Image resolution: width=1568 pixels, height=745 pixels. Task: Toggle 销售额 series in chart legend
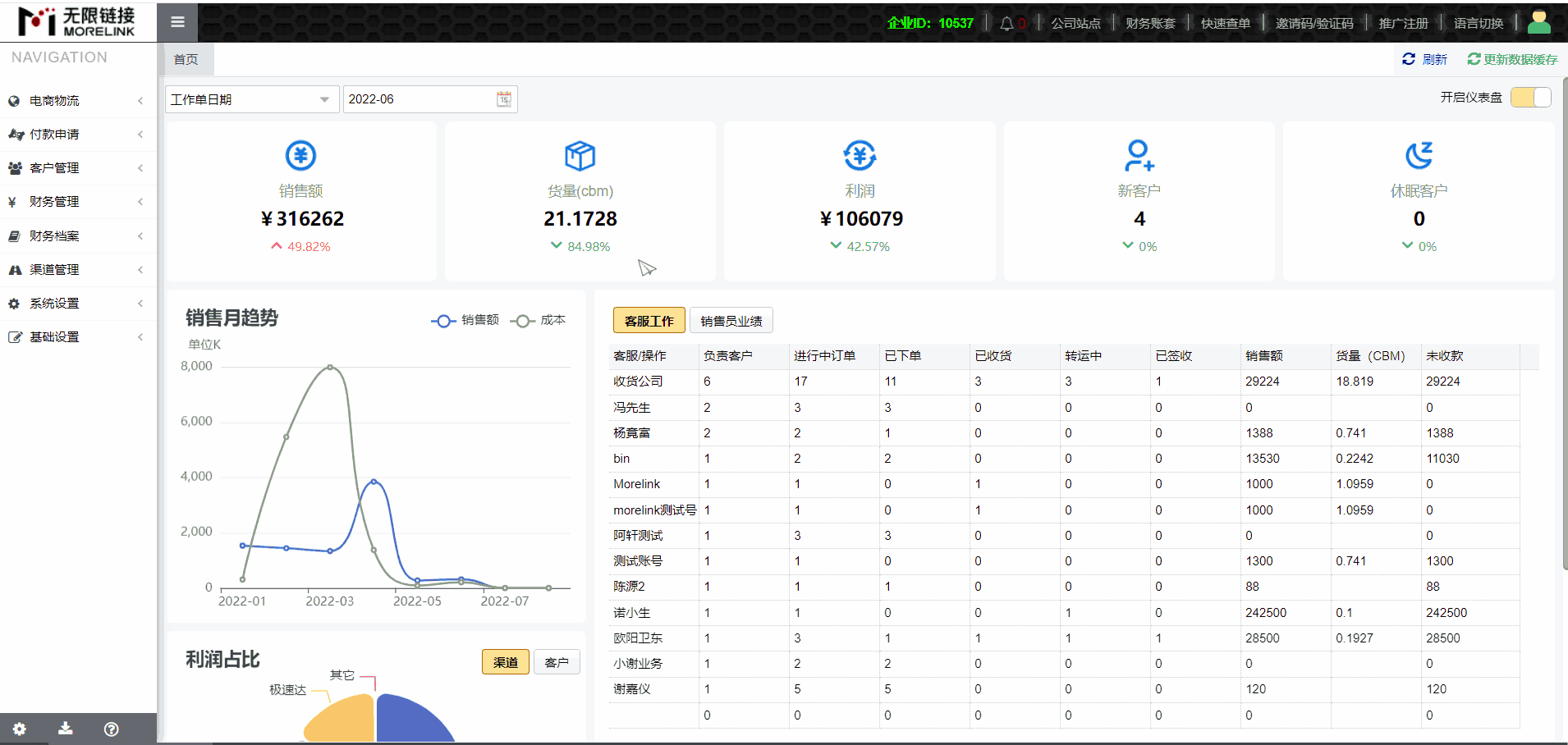[465, 320]
